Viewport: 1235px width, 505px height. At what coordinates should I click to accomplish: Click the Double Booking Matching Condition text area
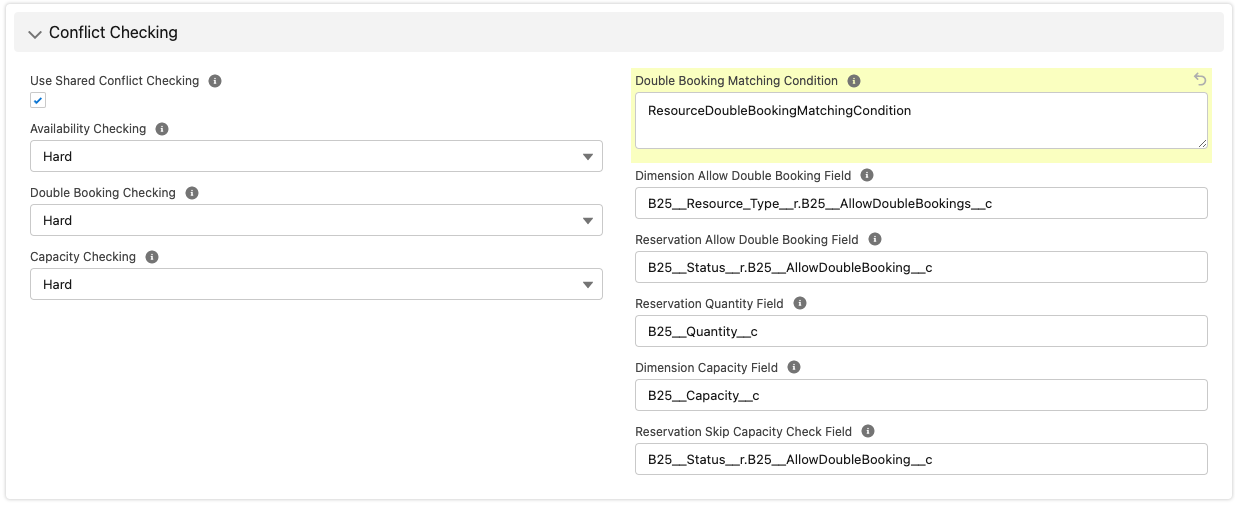920,121
